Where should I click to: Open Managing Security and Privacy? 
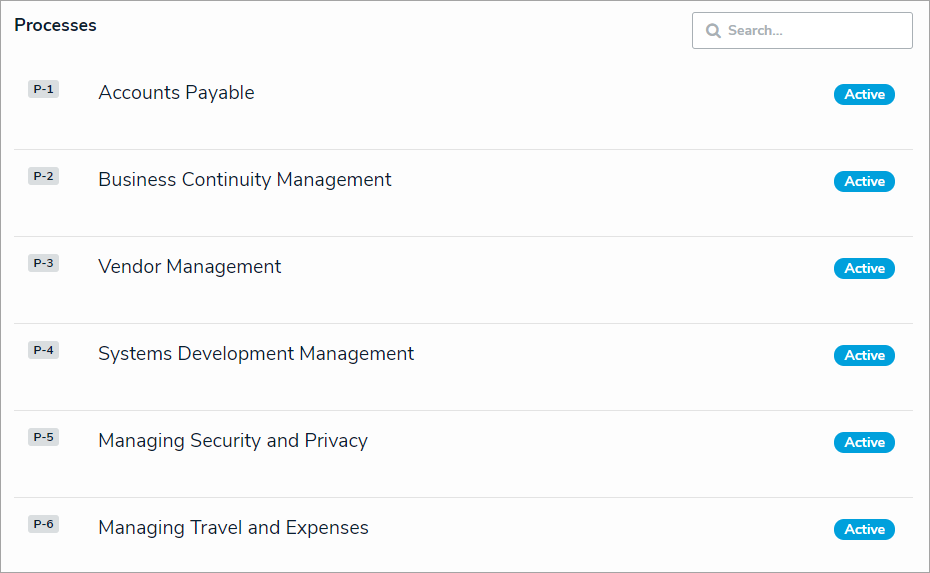[x=233, y=441]
